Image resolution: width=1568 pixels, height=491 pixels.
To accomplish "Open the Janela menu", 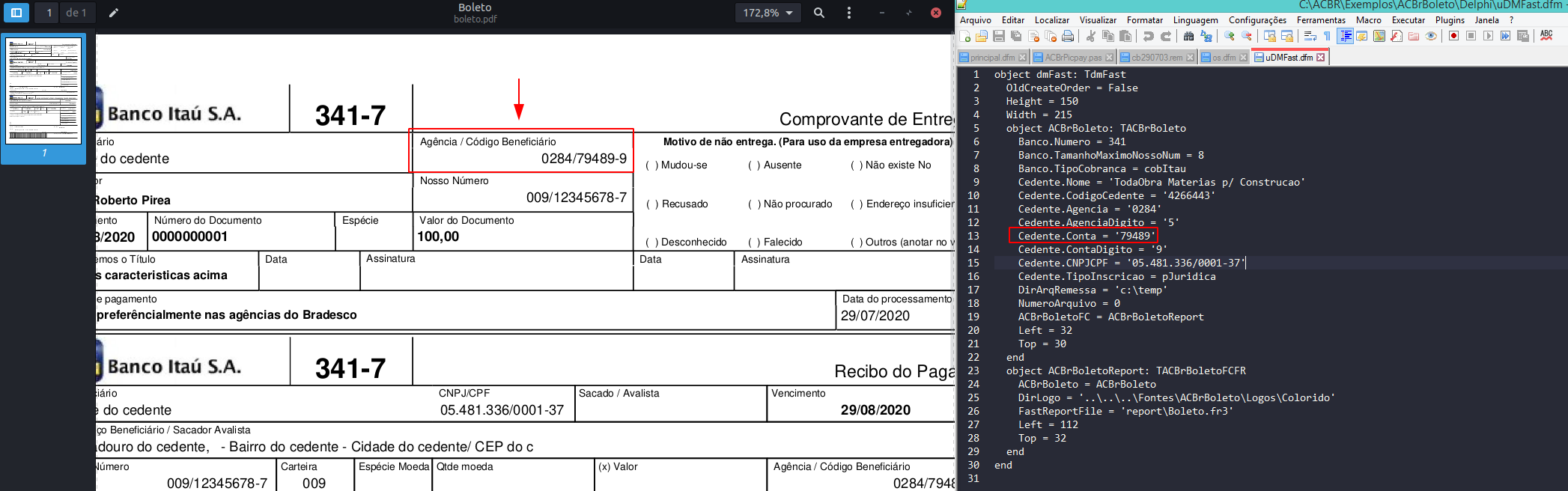I will [x=1487, y=20].
